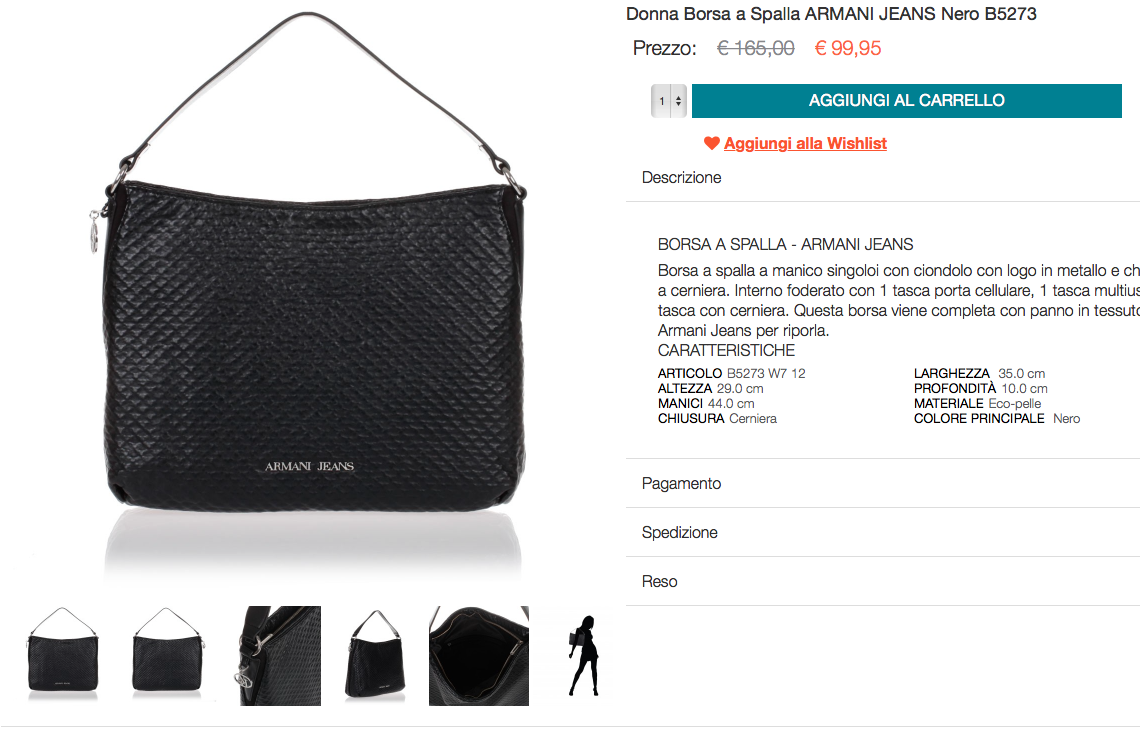Click the red heart wishlist icon
1140x734 pixels.
[711, 143]
